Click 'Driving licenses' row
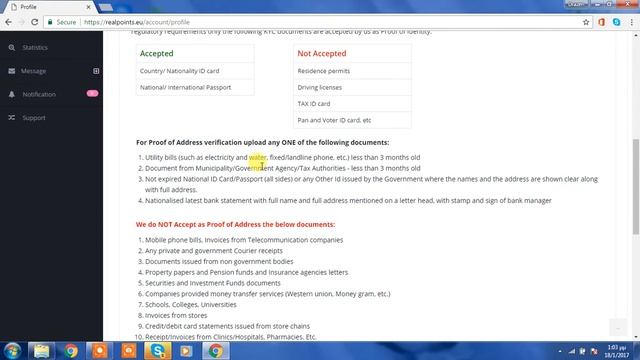Viewport: 640px width, 360px height. pos(352,87)
